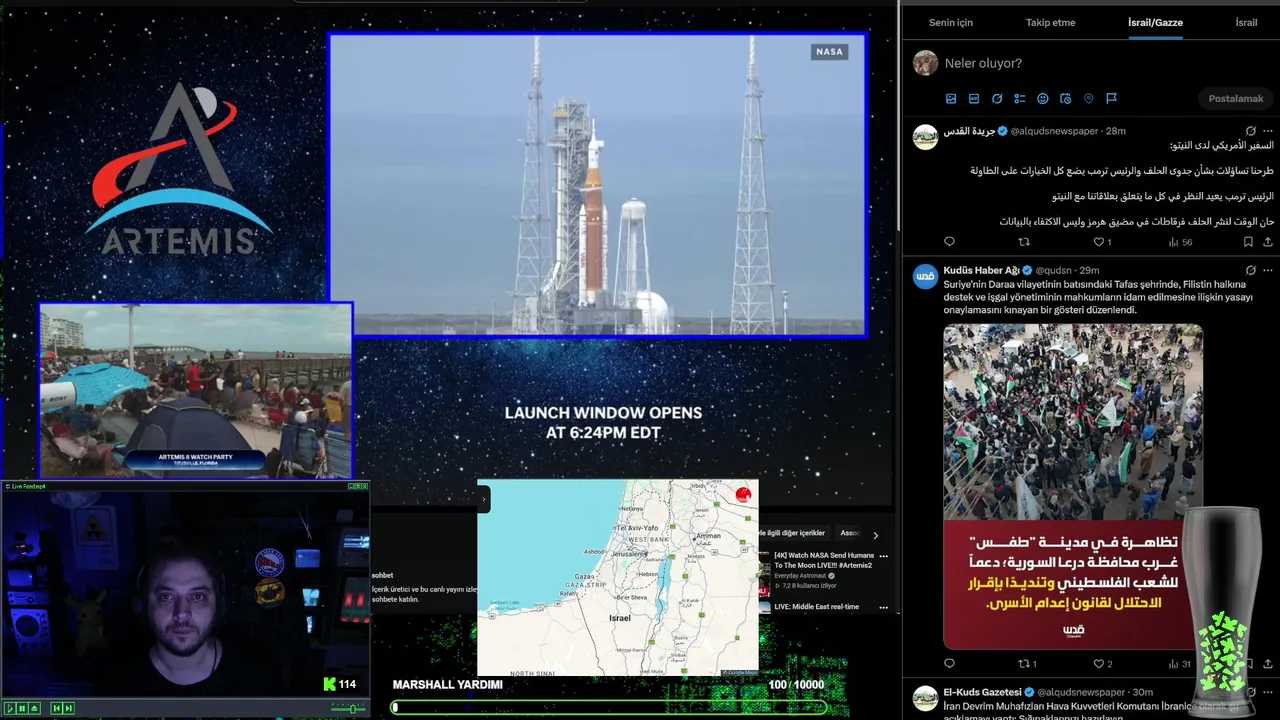Add an image to the post
Screen dimensions: 1280x720
(951, 99)
